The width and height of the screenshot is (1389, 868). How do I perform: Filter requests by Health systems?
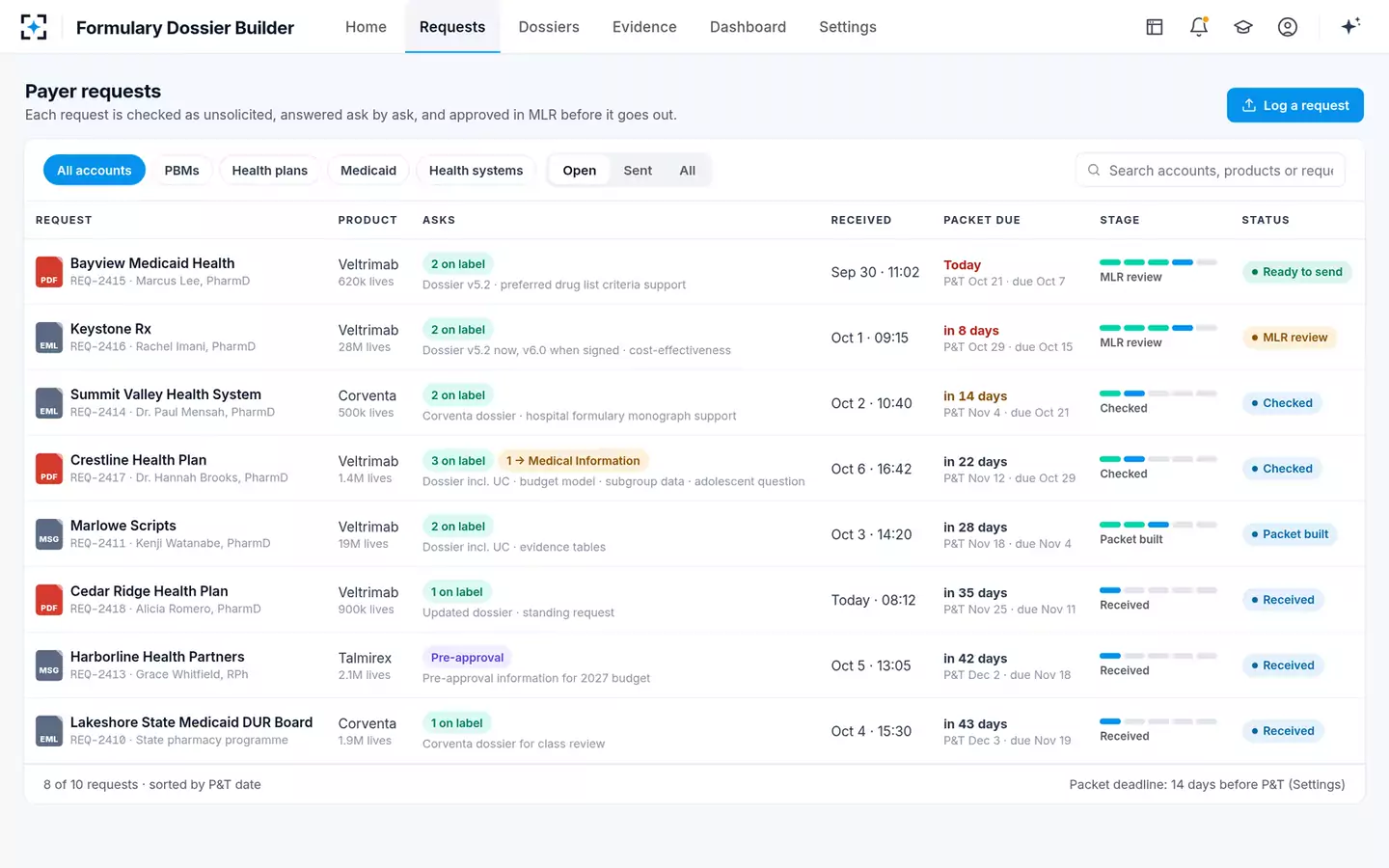point(476,171)
